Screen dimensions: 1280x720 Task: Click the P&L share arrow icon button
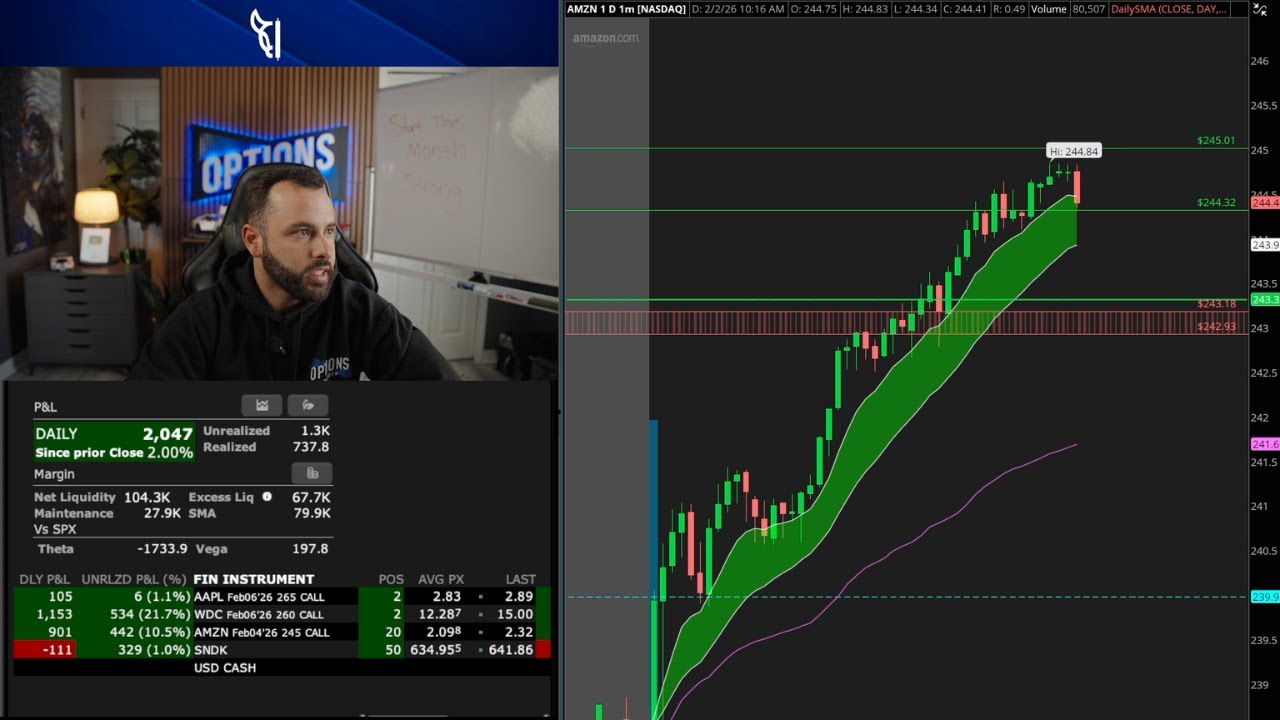pyautogui.click(x=308, y=405)
